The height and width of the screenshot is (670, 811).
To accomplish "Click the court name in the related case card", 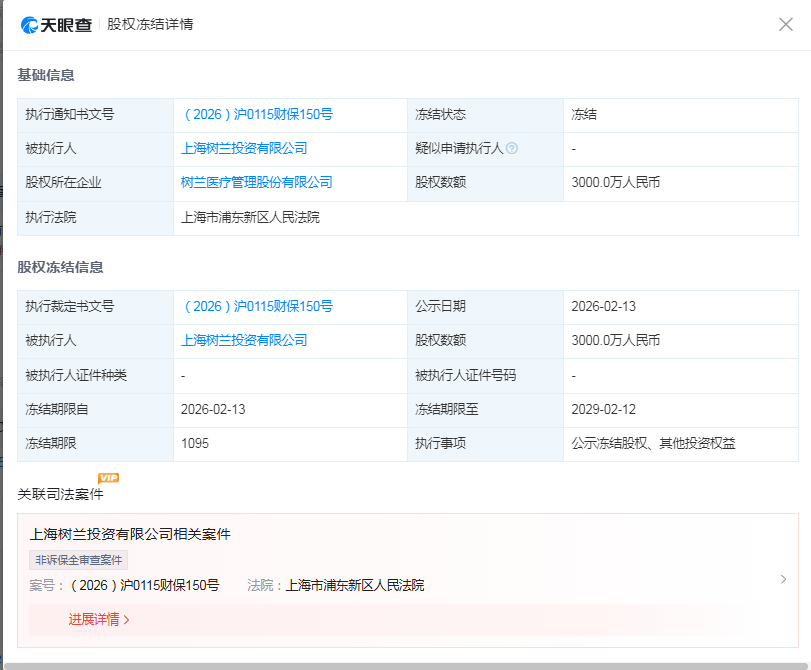I will [355, 585].
